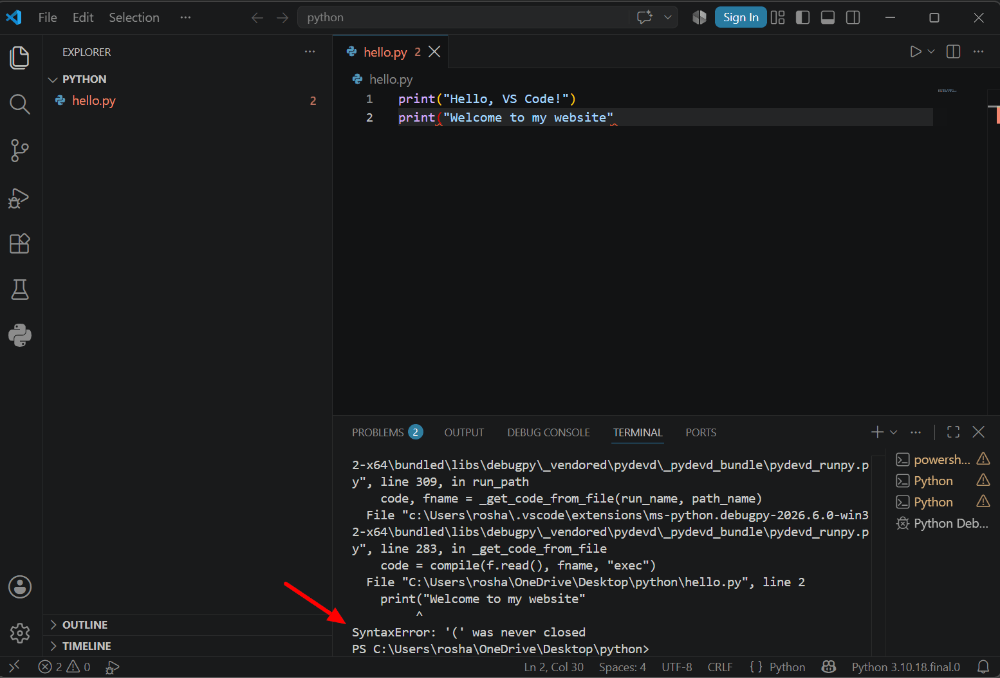Toggle the secondary side bar
The height and width of the screenshot is (678, 1000).
[853, 17]
